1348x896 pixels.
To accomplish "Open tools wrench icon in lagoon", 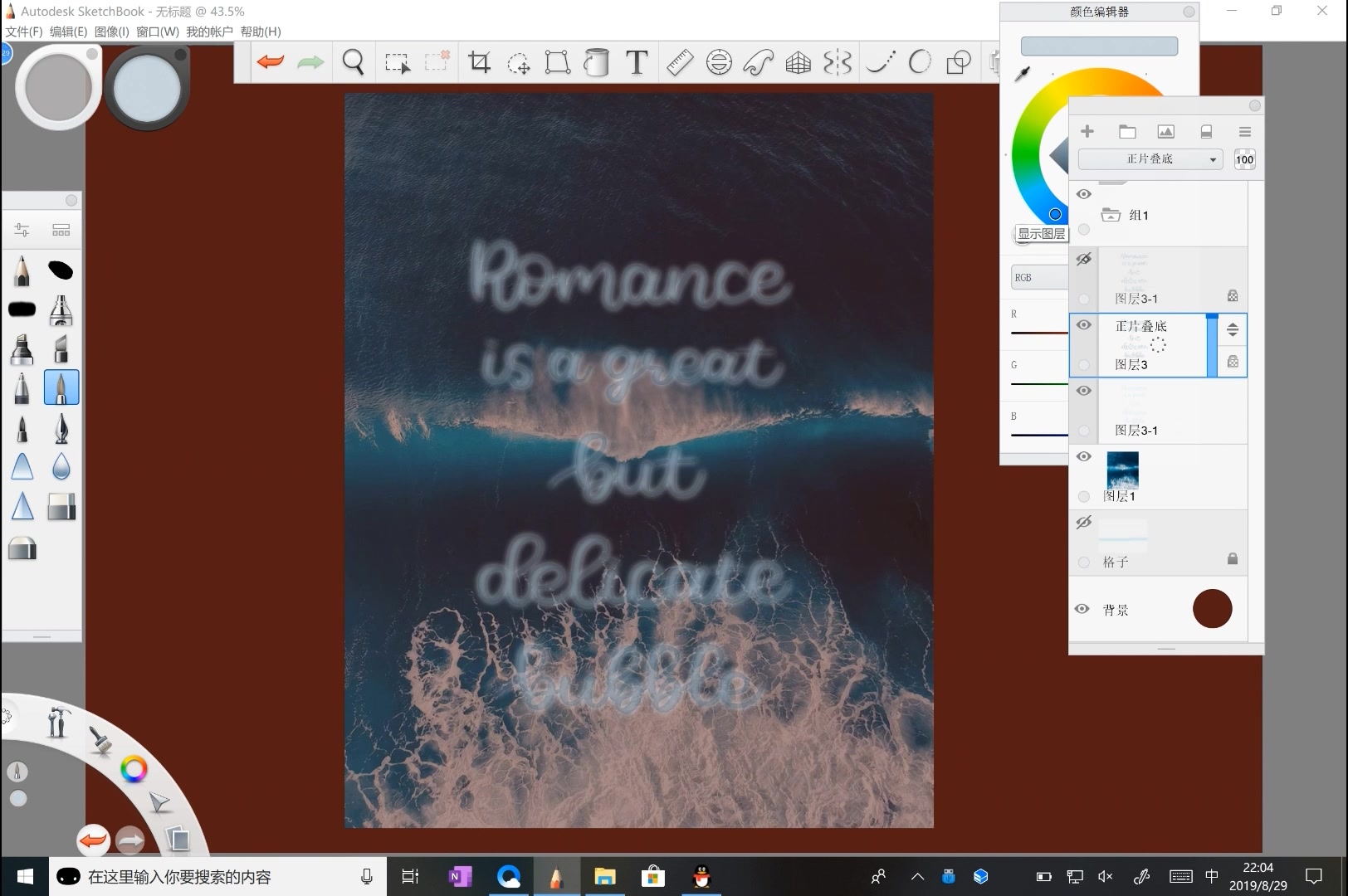I will [x=57, y=722].
